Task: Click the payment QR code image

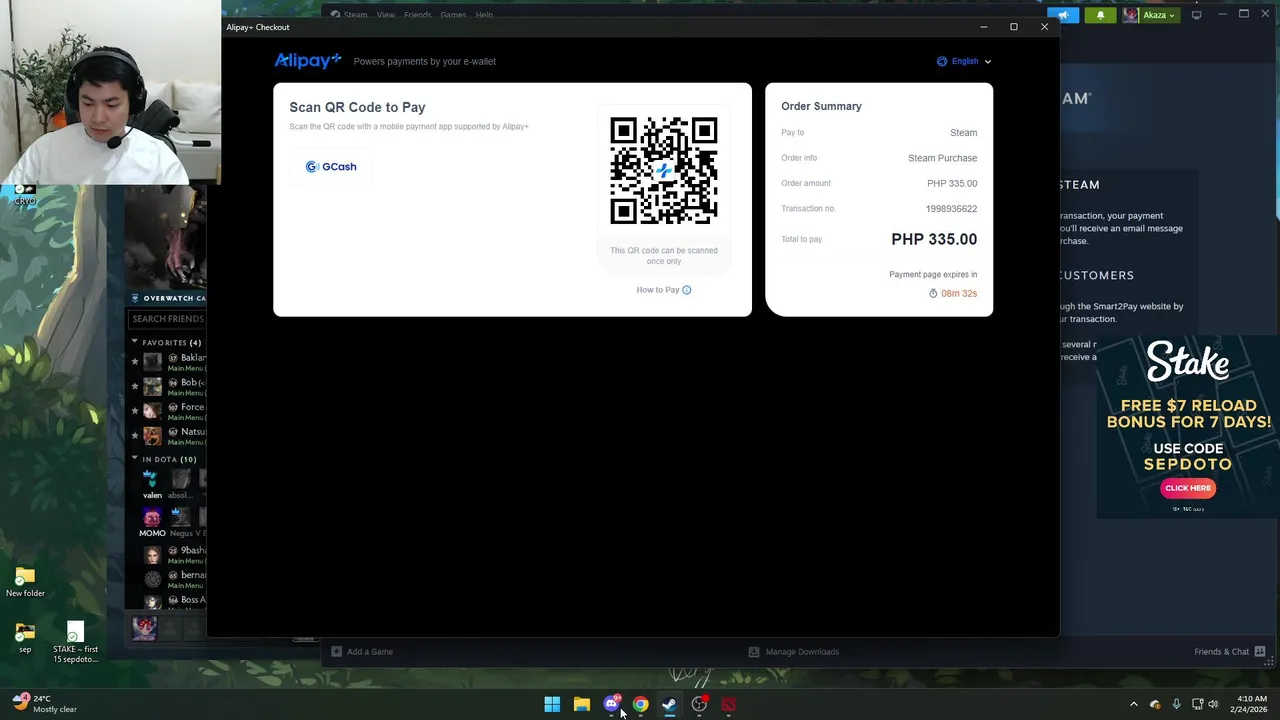Action: 664,171
